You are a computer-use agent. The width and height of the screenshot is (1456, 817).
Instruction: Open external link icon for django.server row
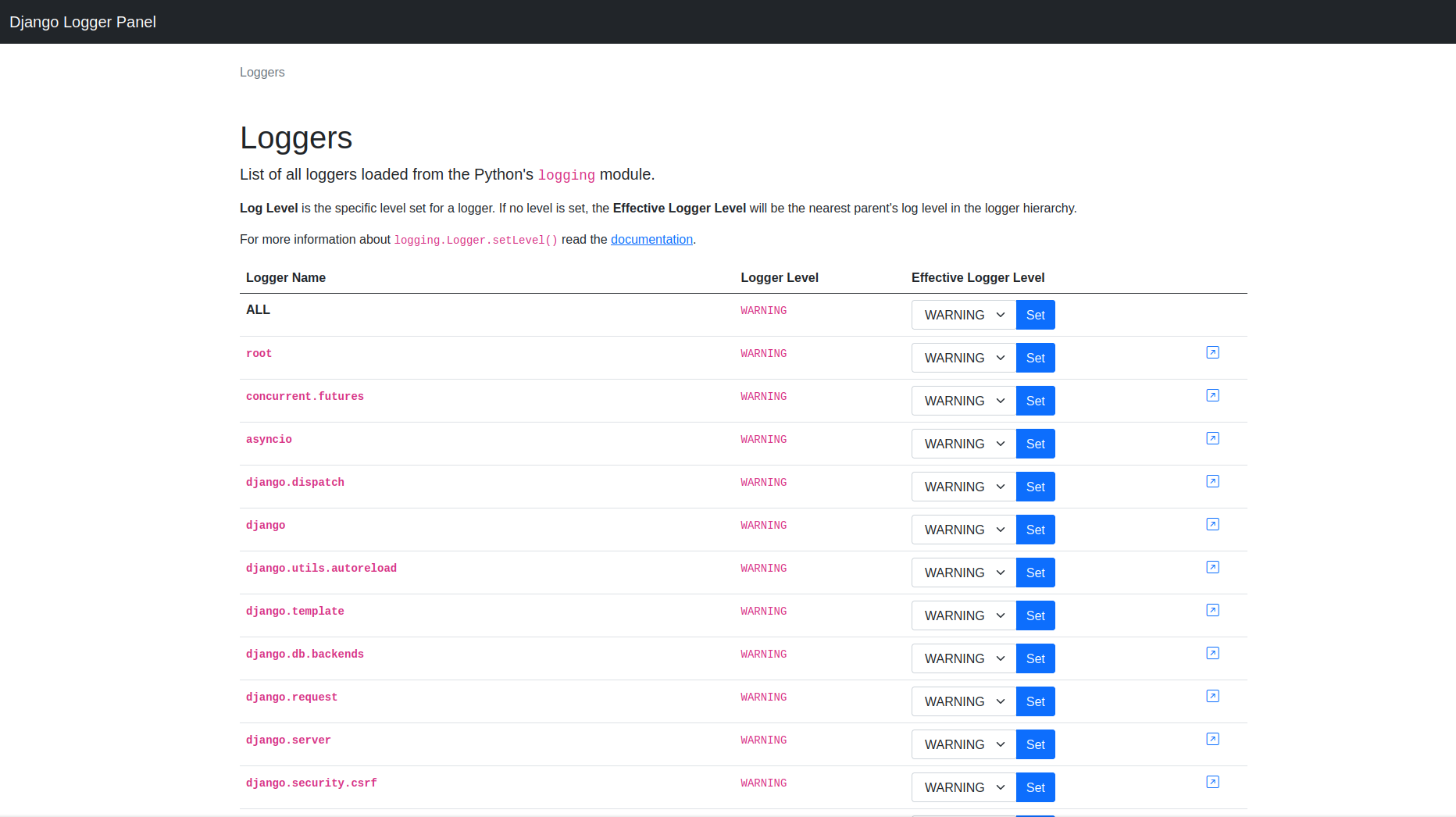1212,739
